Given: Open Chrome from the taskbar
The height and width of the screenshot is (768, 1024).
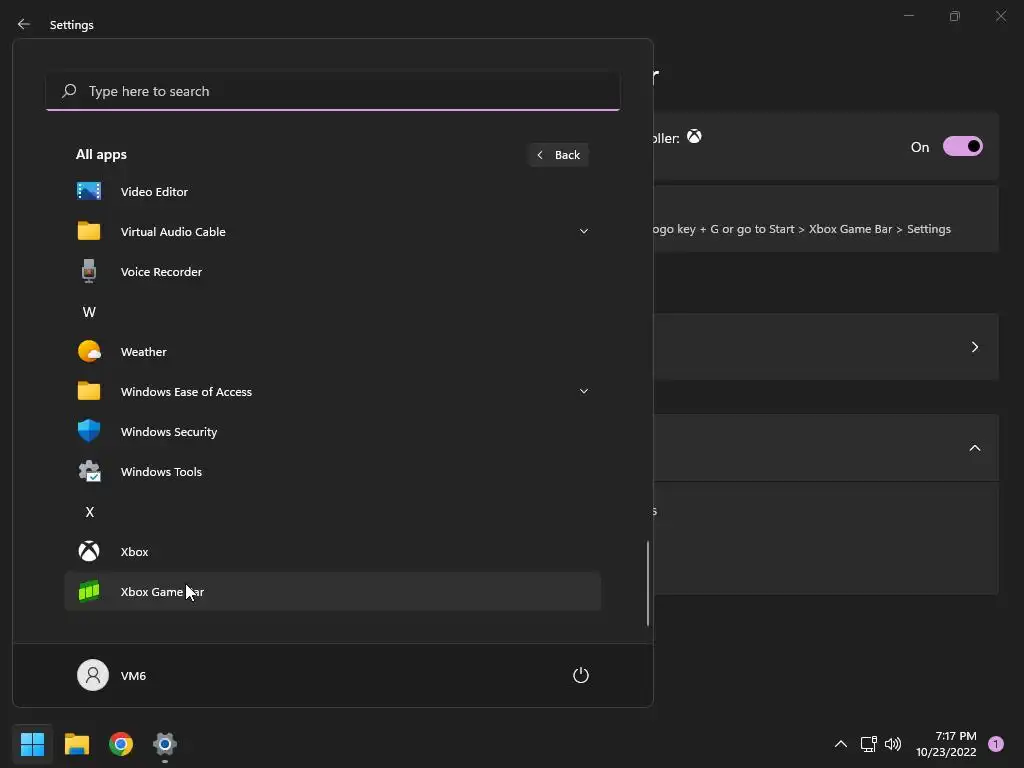Looking at the screenshot, I should click(x=121, y=744).
